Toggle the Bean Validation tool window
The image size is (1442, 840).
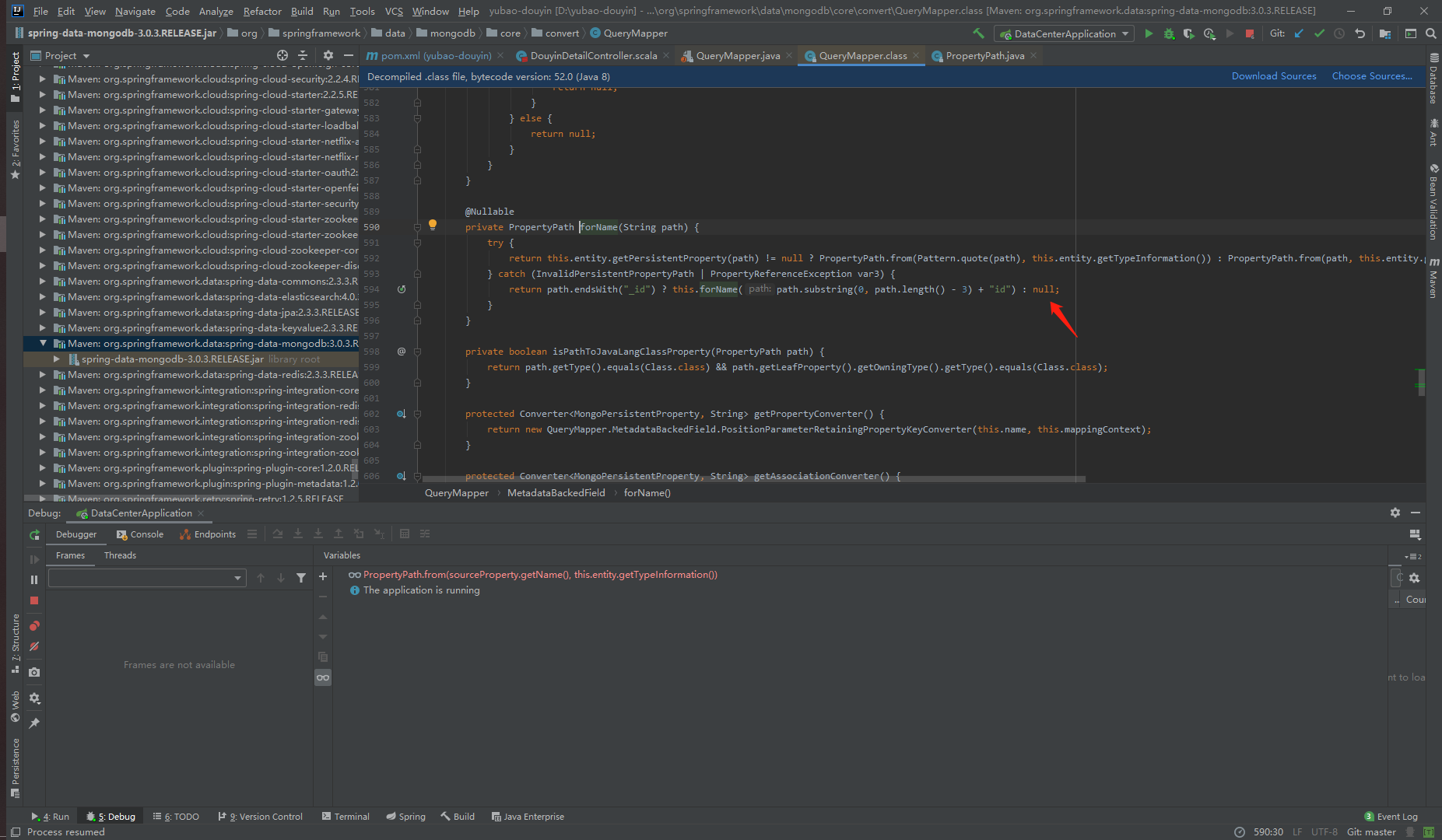point(1433,201)
